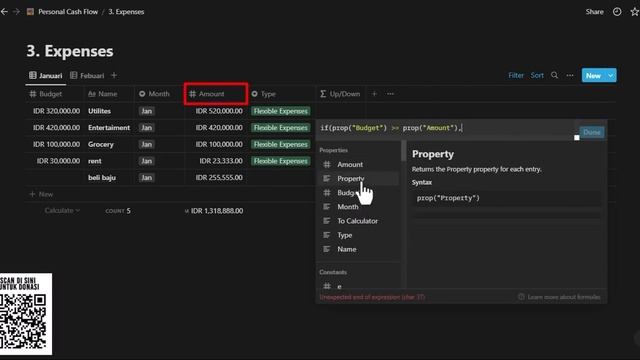Open Learn more about formulas link
This screenshot has height=360, width=640.
tap(559, 297)
